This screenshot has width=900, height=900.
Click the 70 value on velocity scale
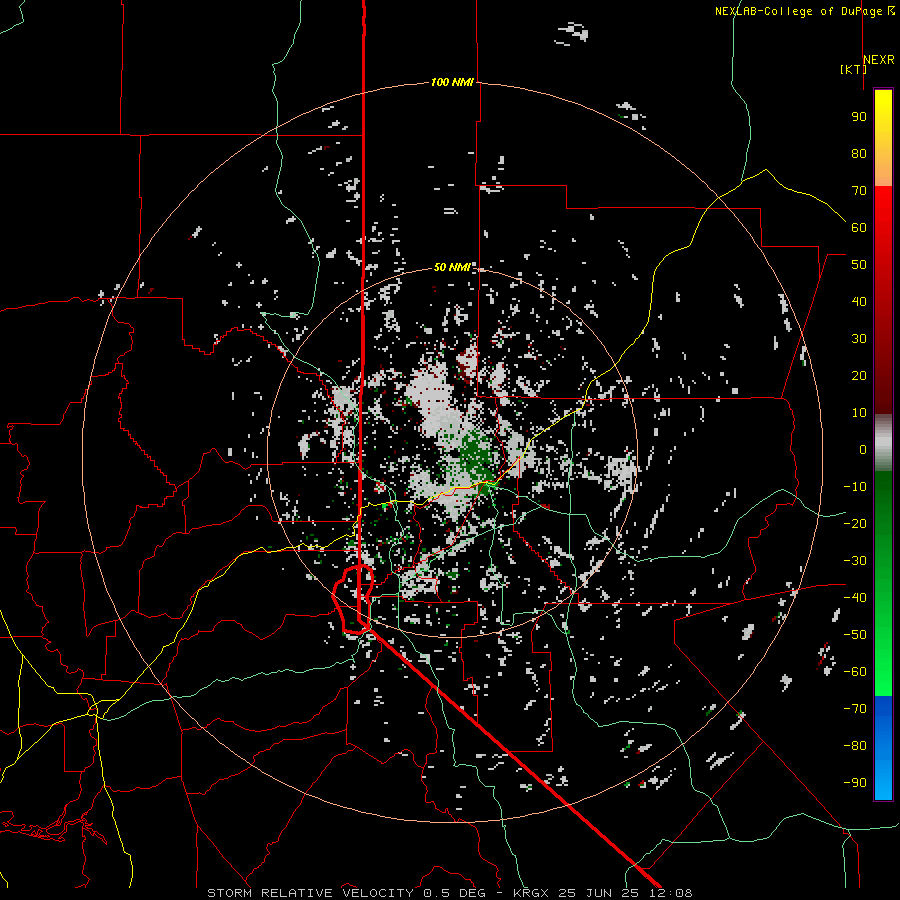pyautogui.click(x=859, y=191)
